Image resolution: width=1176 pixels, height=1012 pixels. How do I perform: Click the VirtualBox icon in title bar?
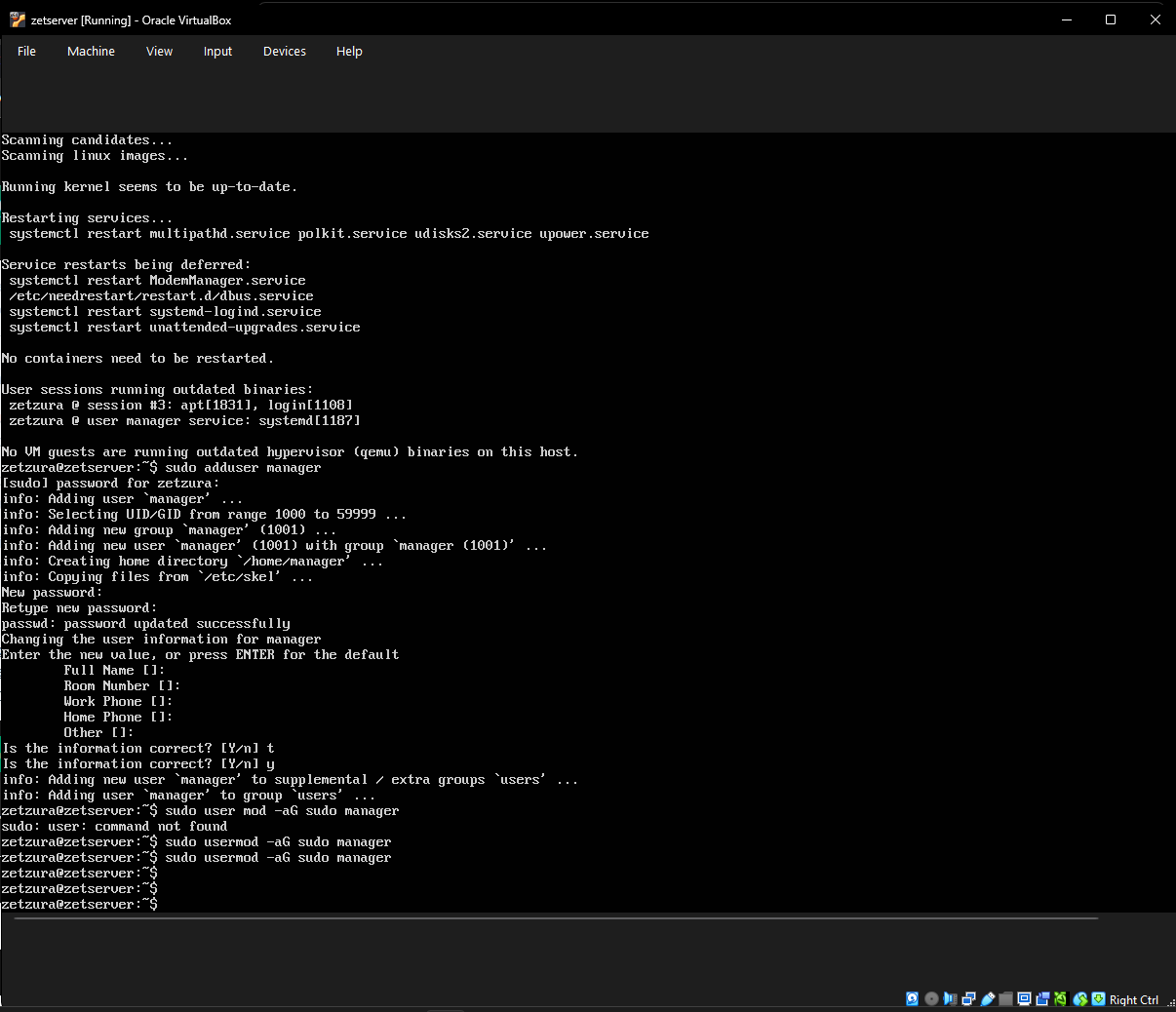click(17, 19)
